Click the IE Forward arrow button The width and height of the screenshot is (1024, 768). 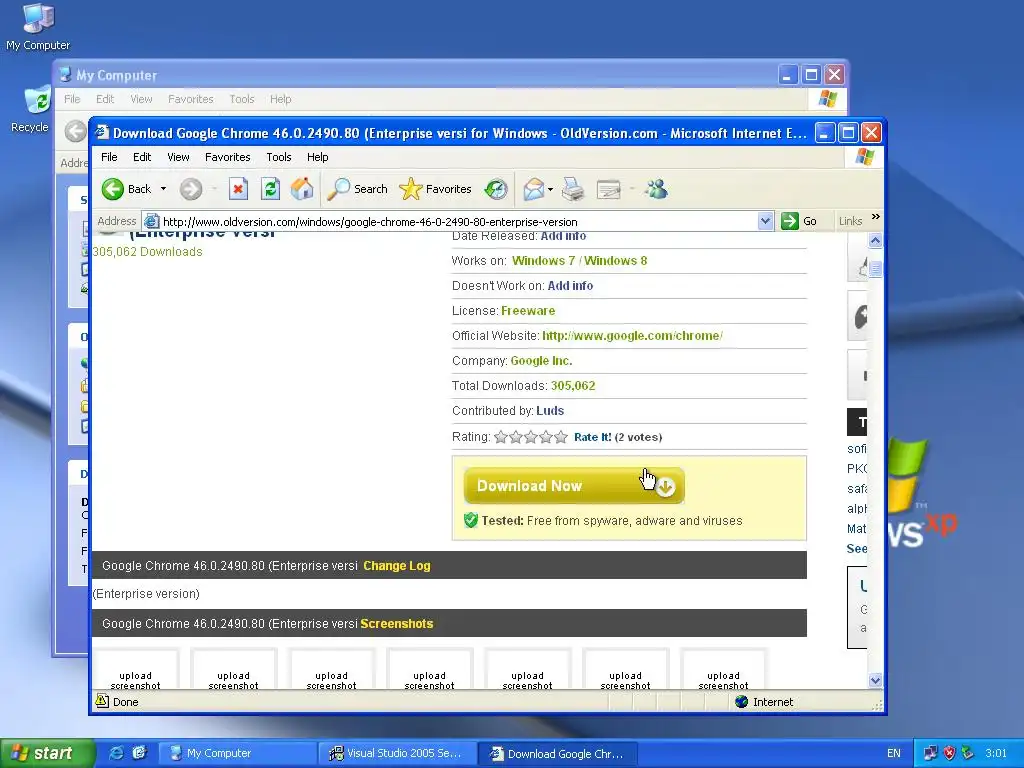coord(191,189)
